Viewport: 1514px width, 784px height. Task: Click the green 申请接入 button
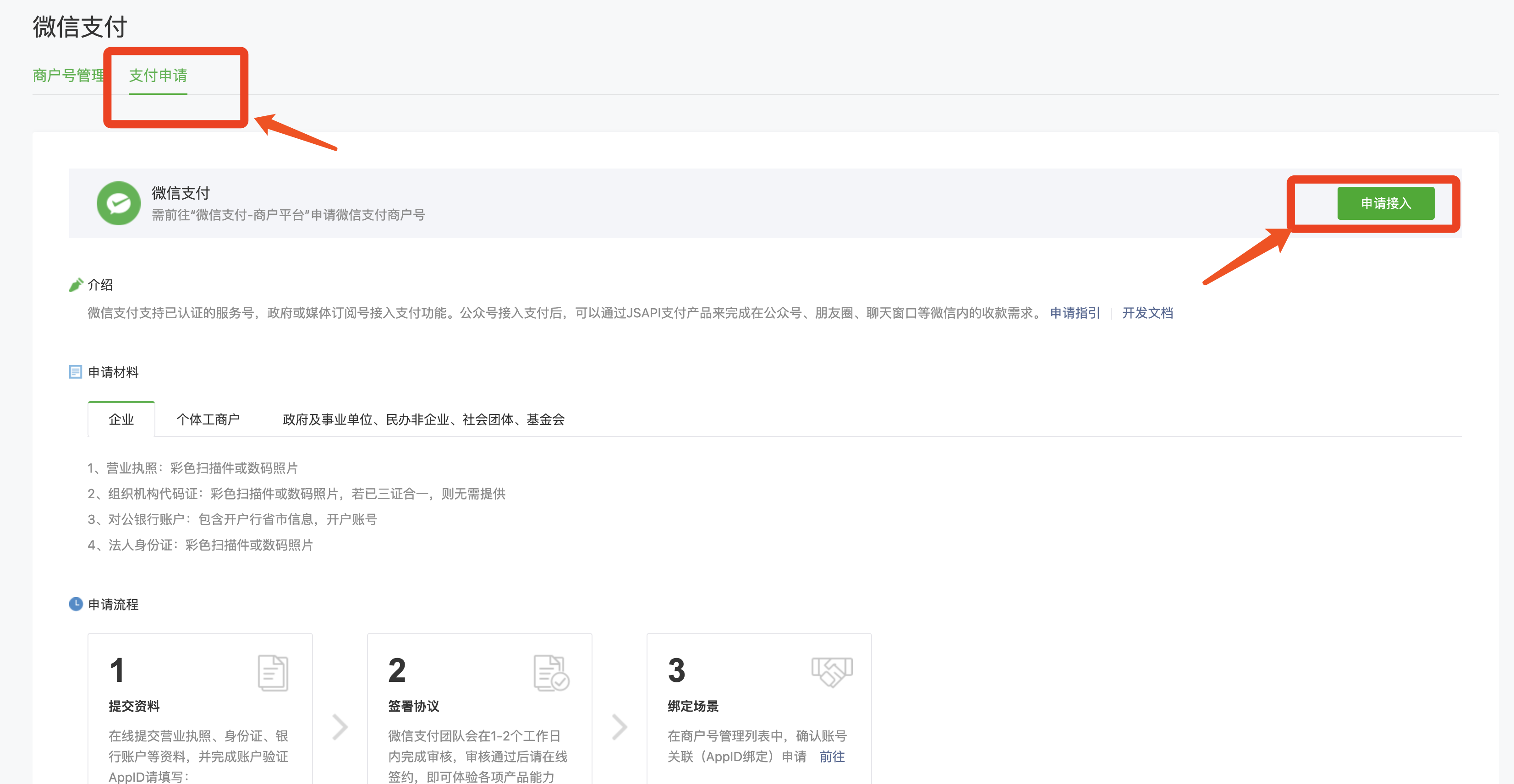pos(1385,203)
